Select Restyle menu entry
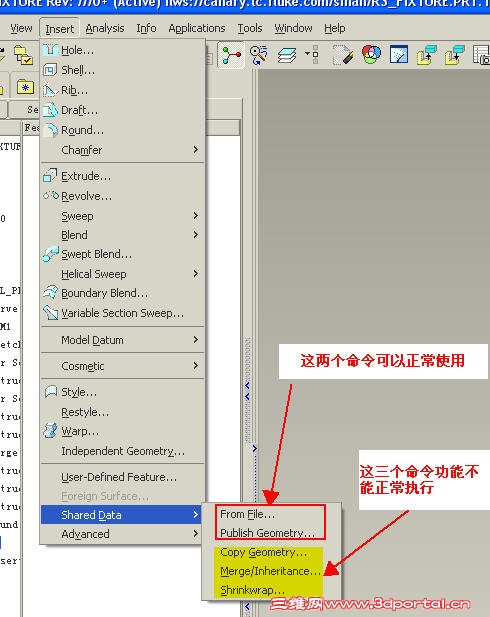This screenshot has height=617, width=490. [x=123, y=412]
